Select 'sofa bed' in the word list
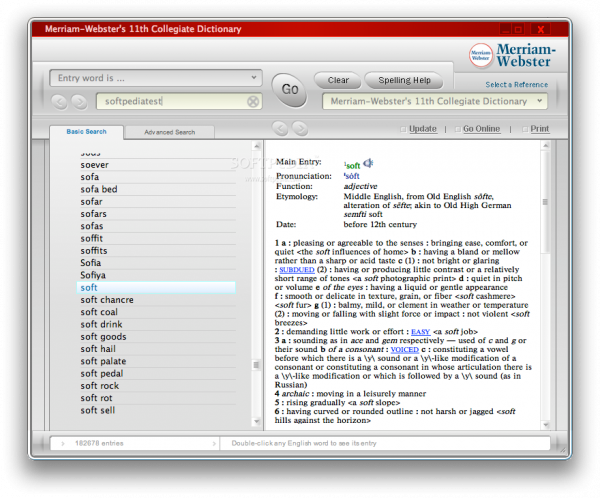The height and width of the screenshot is (498, 600). [156, 189]
